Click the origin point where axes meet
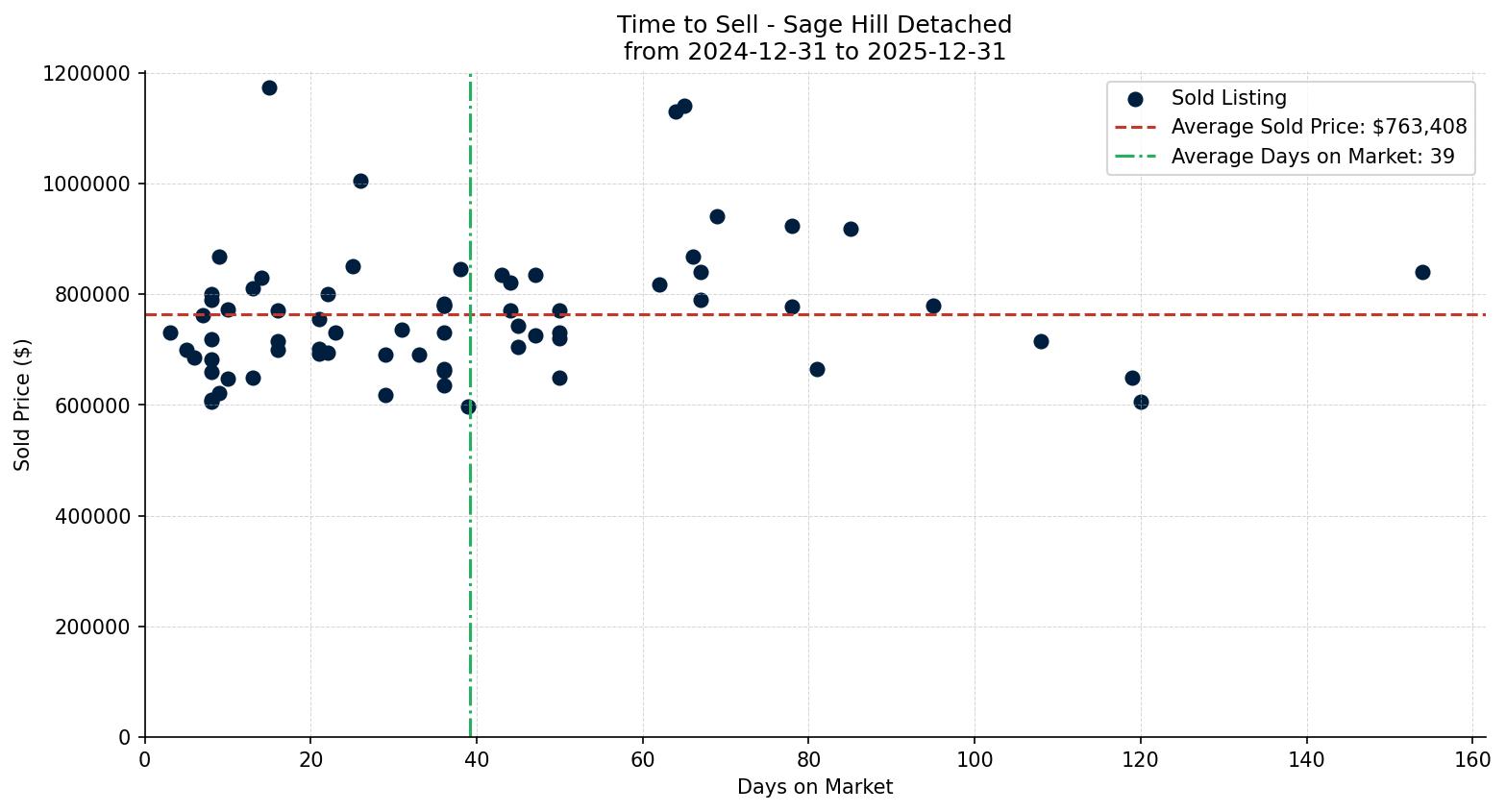This screenshot has height=812, width=1506. click(x=144, y=737)
